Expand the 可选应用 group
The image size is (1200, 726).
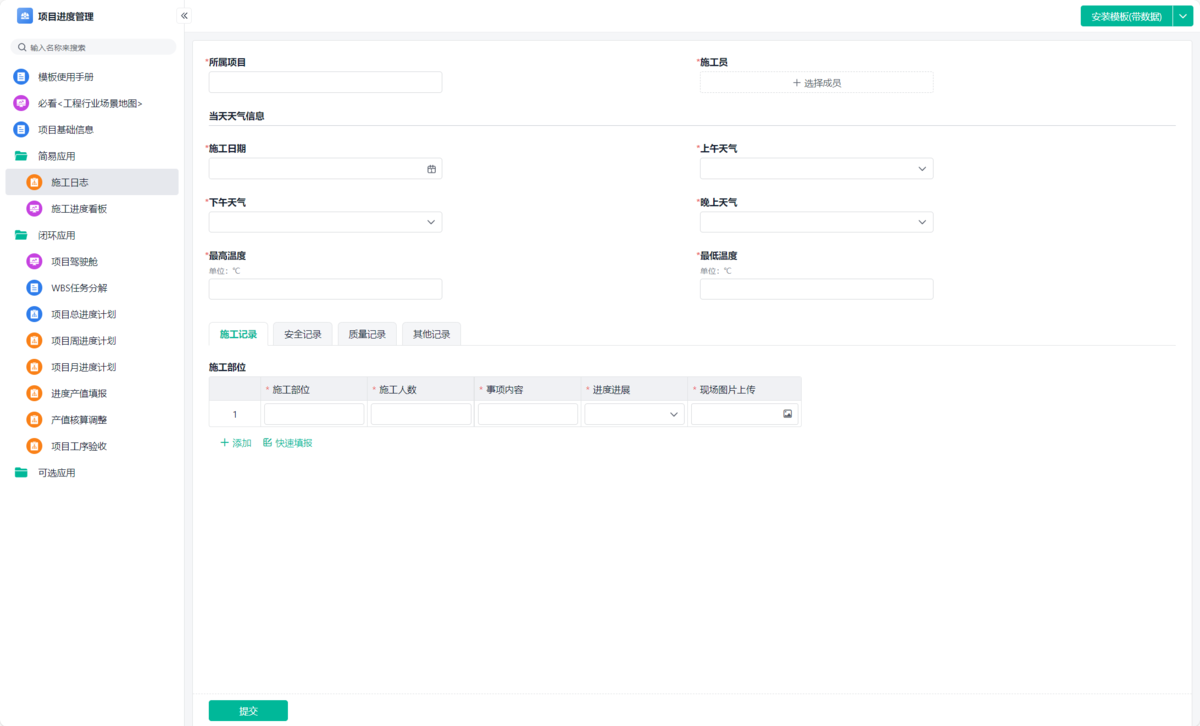[x=92, y=473]
